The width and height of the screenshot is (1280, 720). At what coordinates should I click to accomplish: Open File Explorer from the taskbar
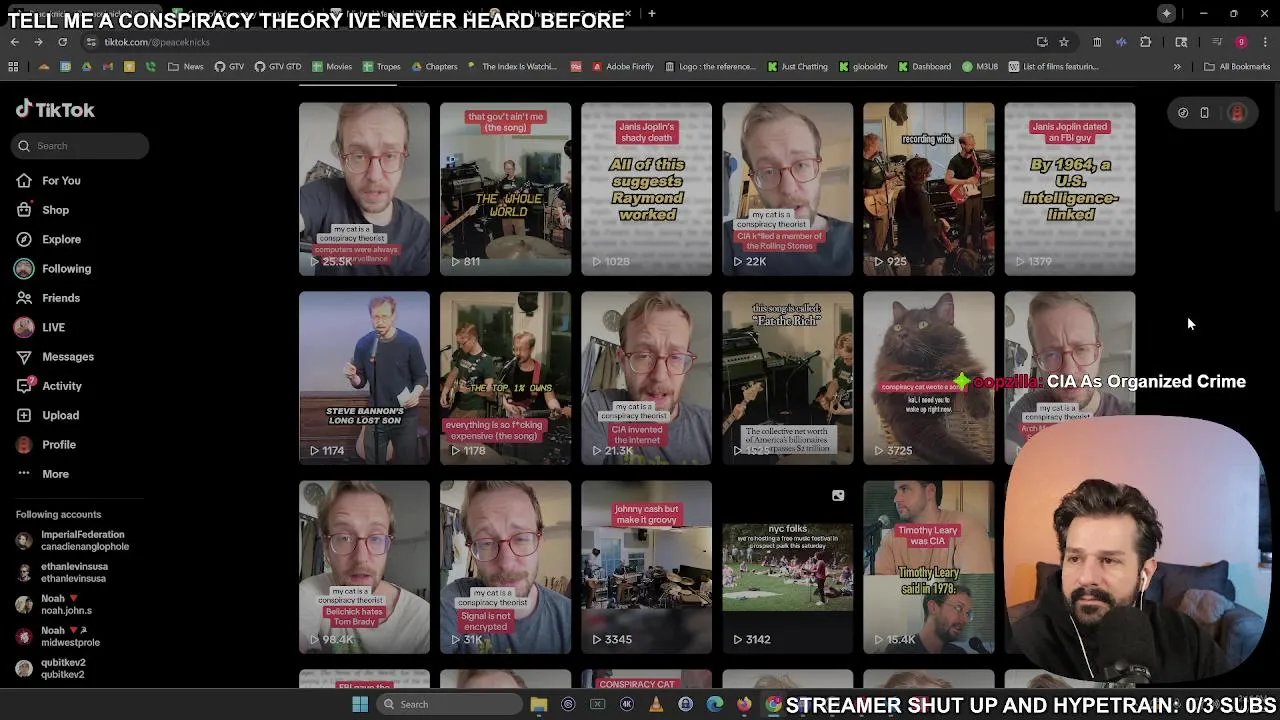tap(539, 704)
